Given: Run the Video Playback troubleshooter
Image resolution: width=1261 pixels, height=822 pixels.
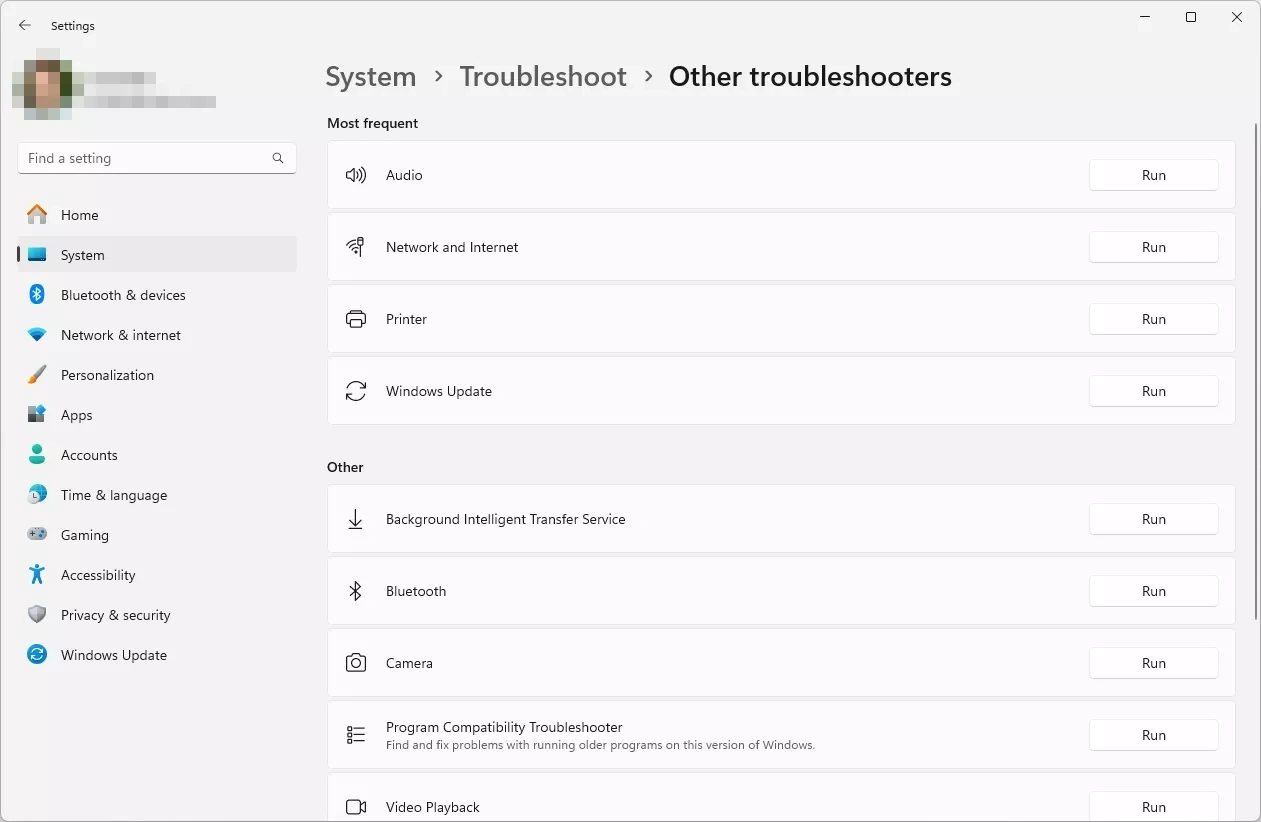Looking at the screenshot, I should click(1153, 807).
